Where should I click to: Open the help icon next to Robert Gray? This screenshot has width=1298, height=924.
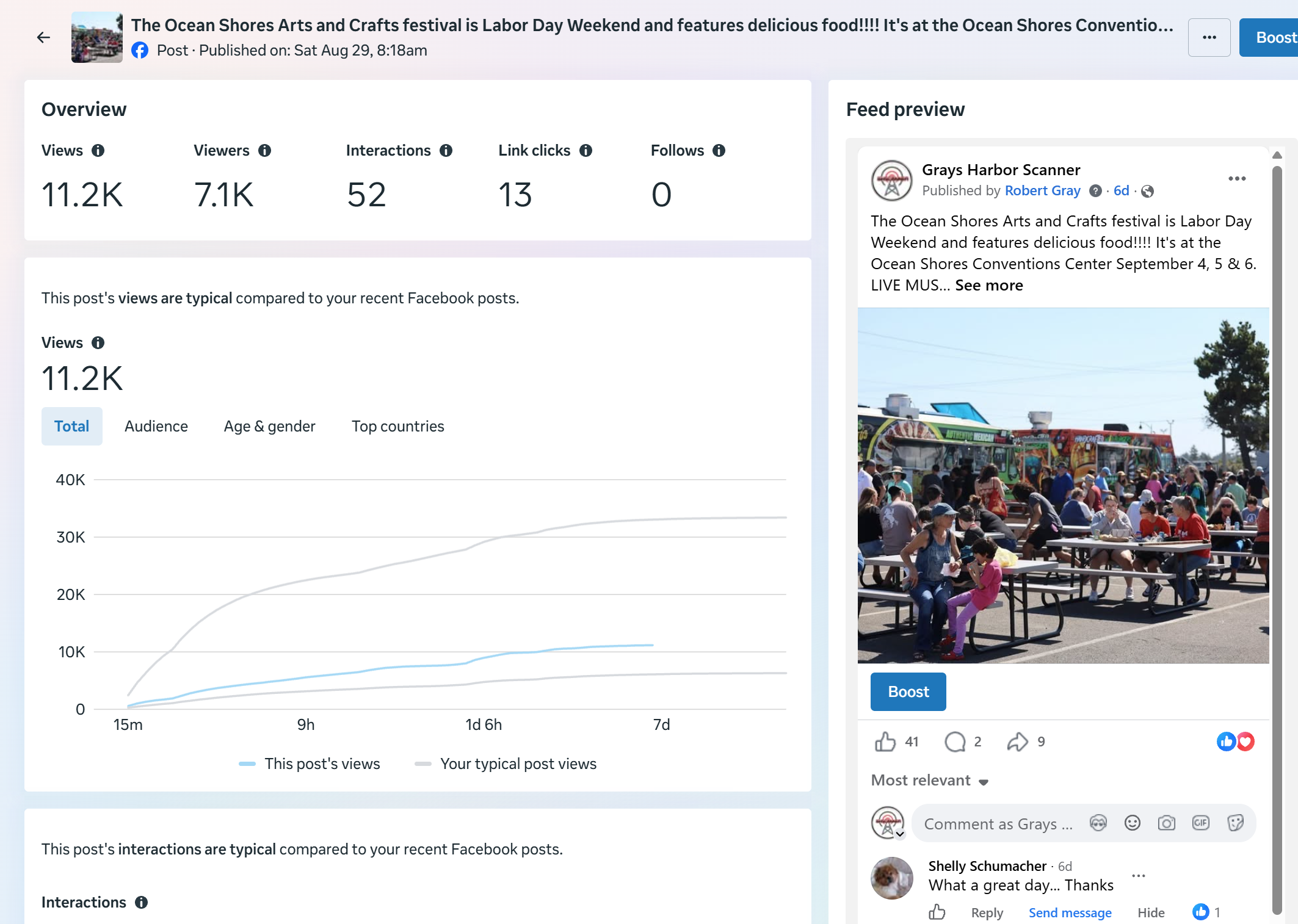[1096, 191]
